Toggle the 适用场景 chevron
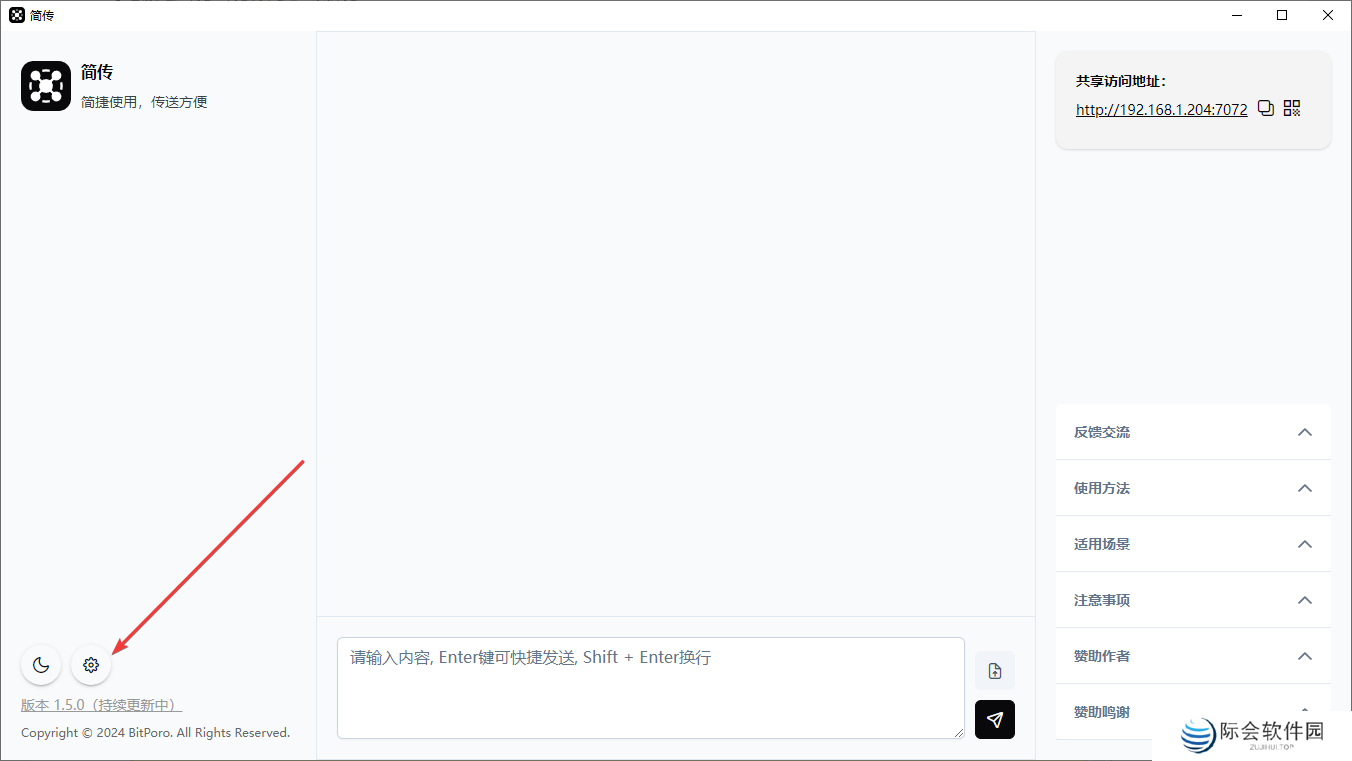The height and width of the screenshot is (761, 1352). [1304, 544]
